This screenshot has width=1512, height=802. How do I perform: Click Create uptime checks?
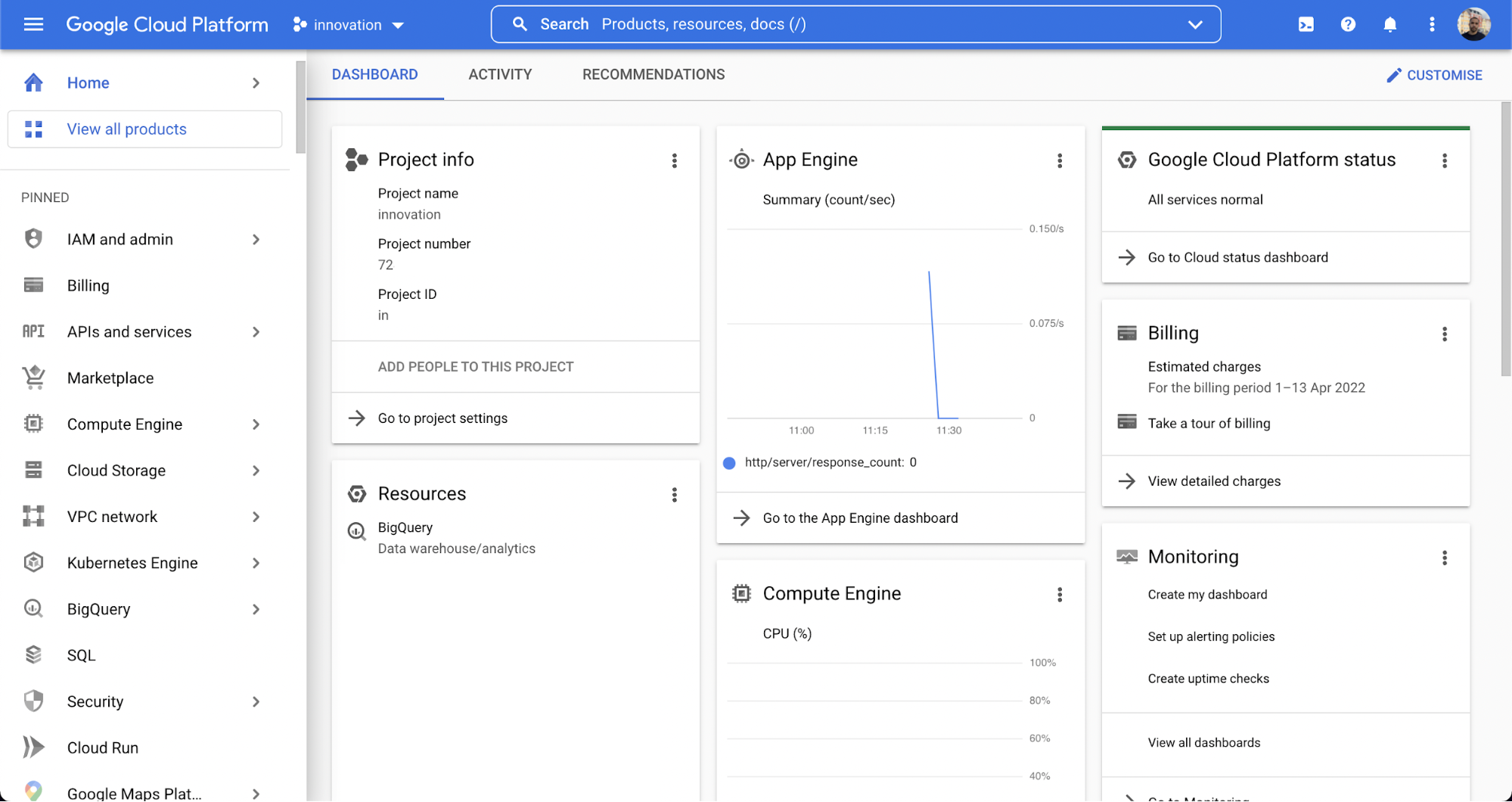pos(1208,678)
